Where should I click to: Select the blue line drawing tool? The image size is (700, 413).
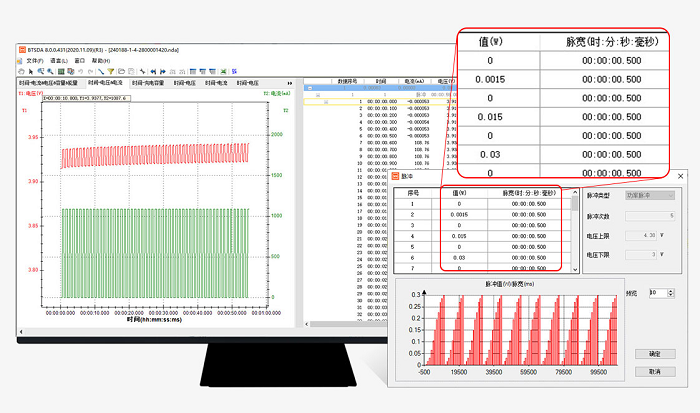pyautogui.click(x=101, y=71)
